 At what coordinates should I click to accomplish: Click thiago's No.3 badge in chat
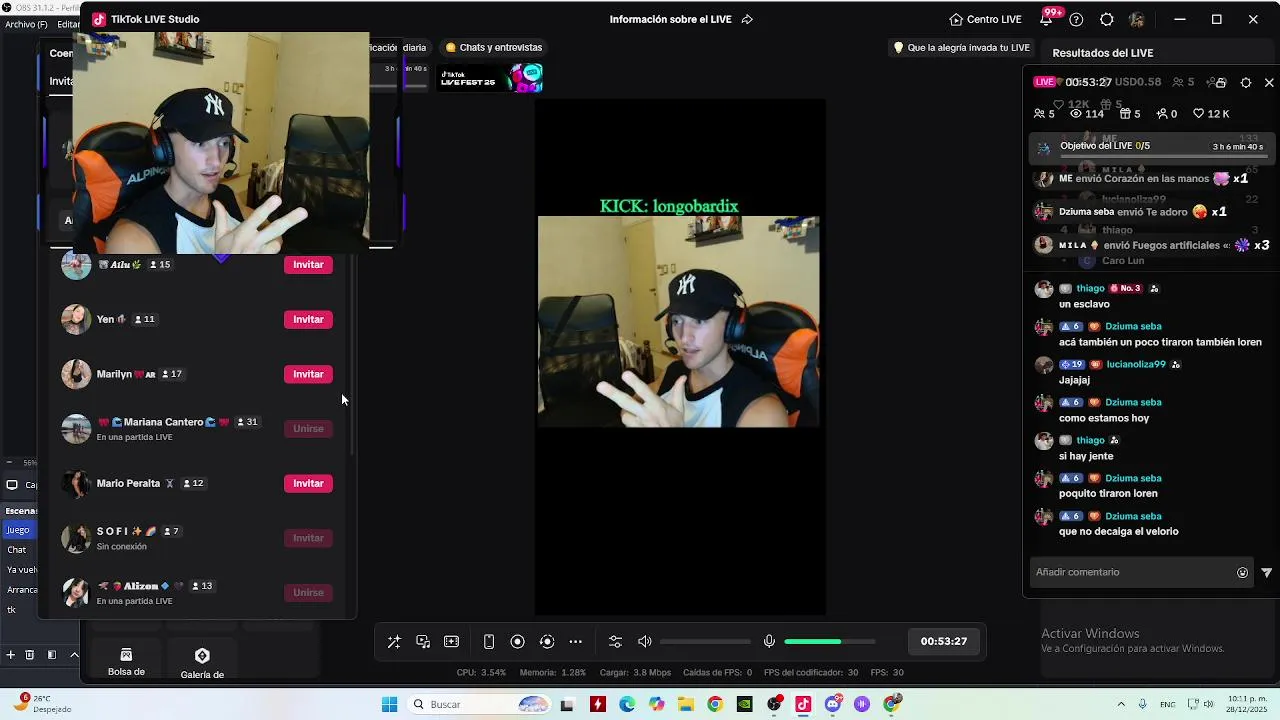[x=1125, y=288]
